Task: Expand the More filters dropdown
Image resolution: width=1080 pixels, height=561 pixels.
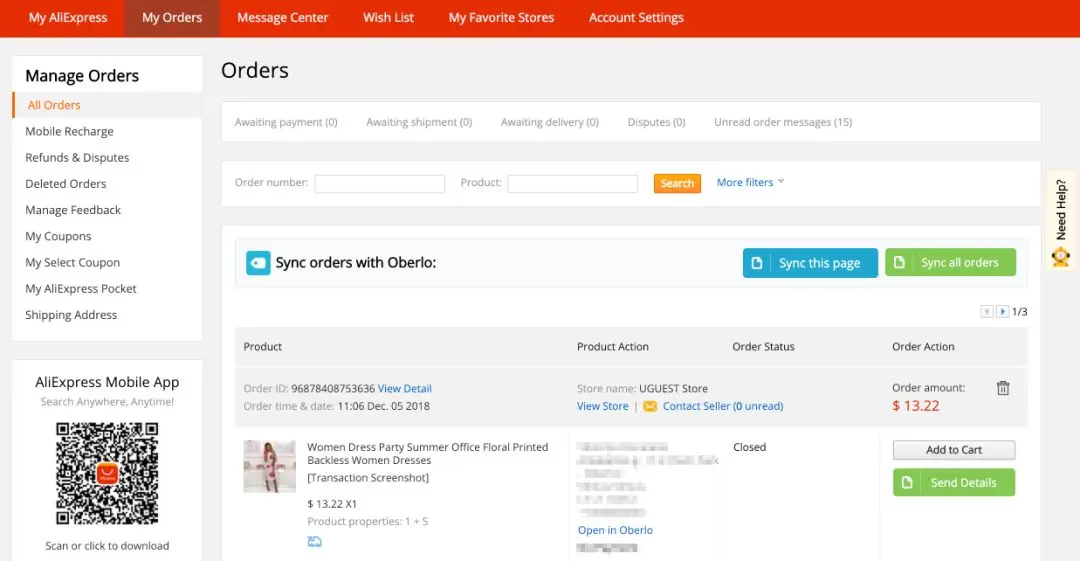Action: (x=750, y=183)
